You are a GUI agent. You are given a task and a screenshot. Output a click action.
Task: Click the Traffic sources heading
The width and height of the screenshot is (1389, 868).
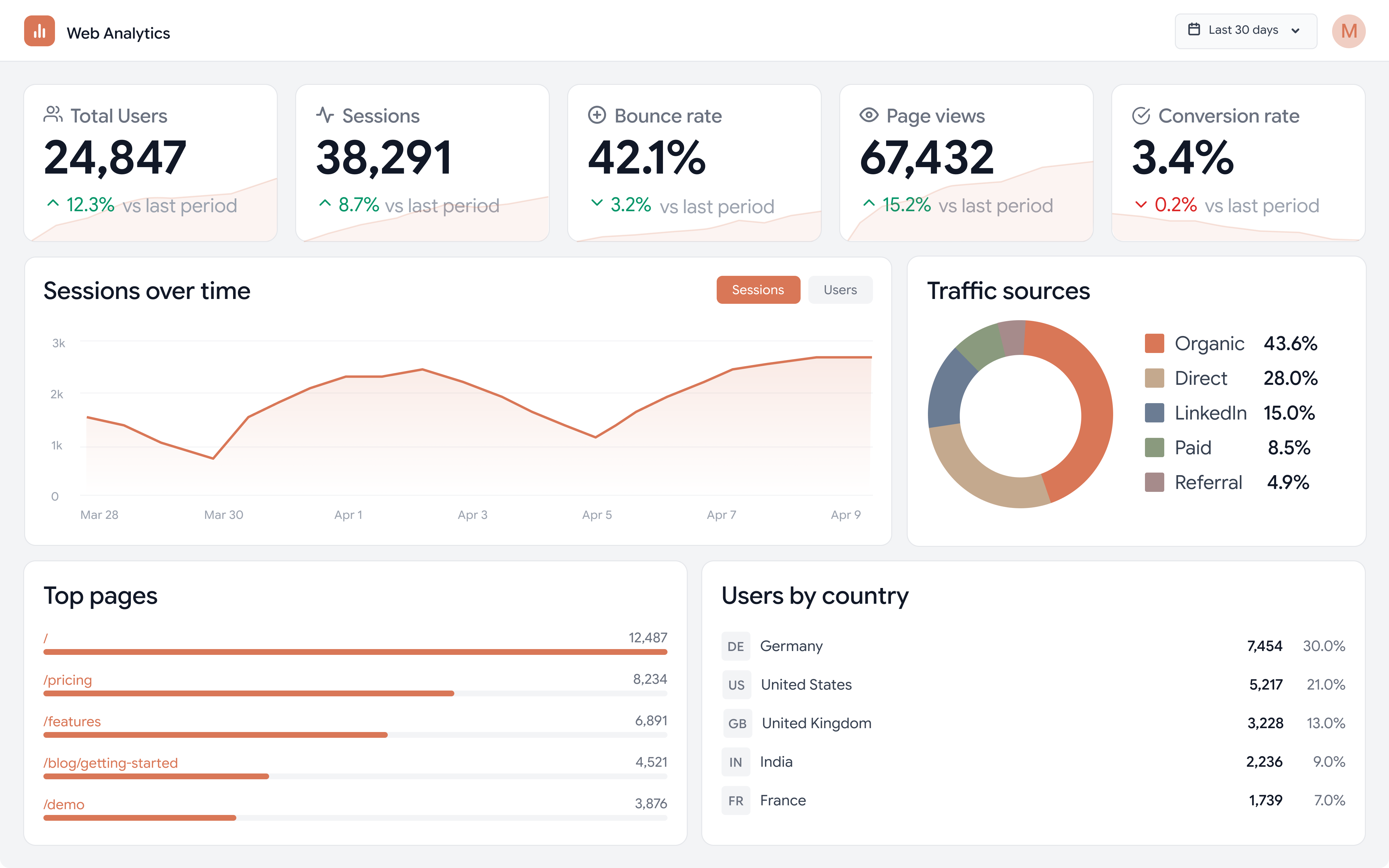[1008, 291]
